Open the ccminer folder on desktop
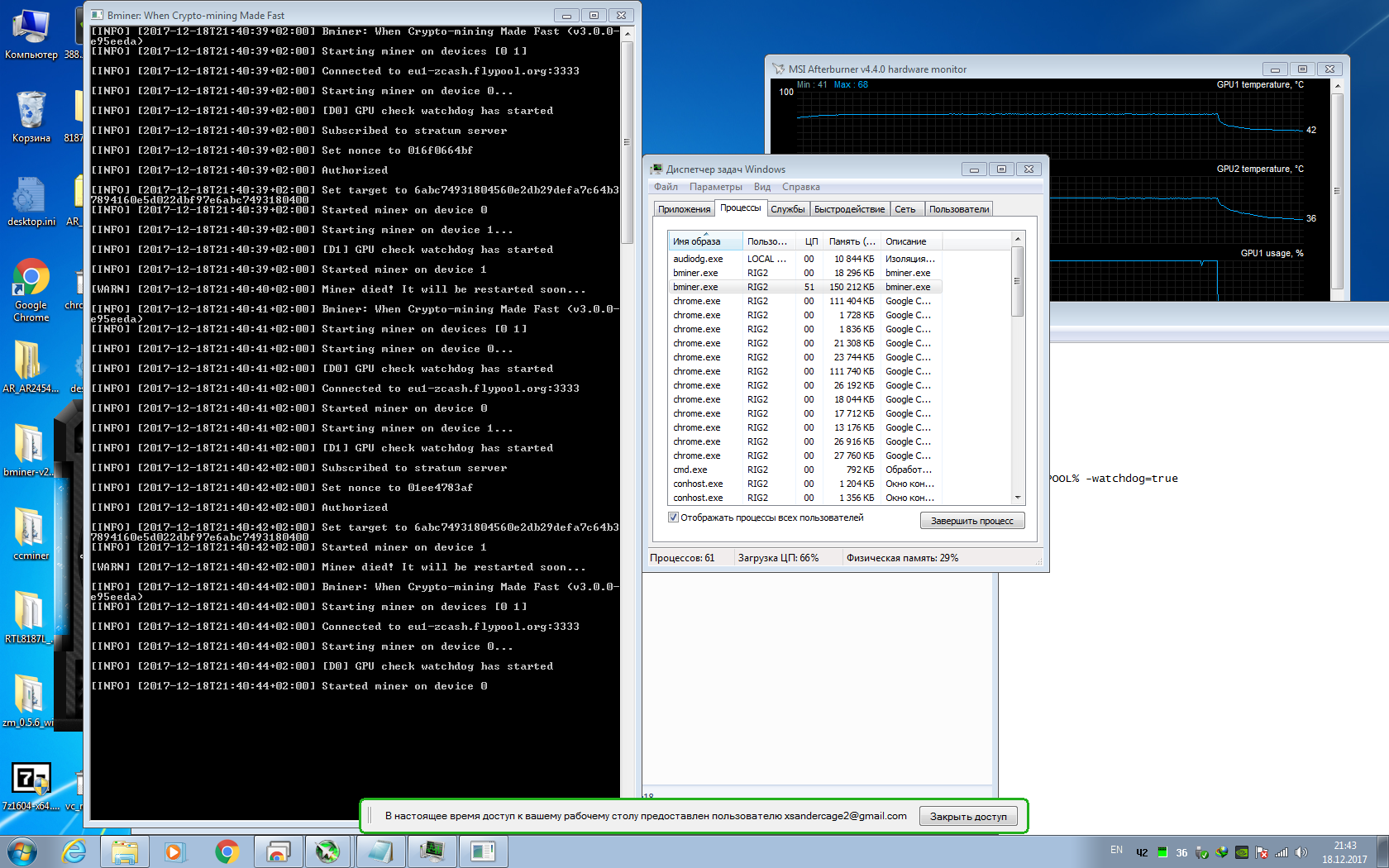Screen dimensions: 1389x868 pos(31,534)
